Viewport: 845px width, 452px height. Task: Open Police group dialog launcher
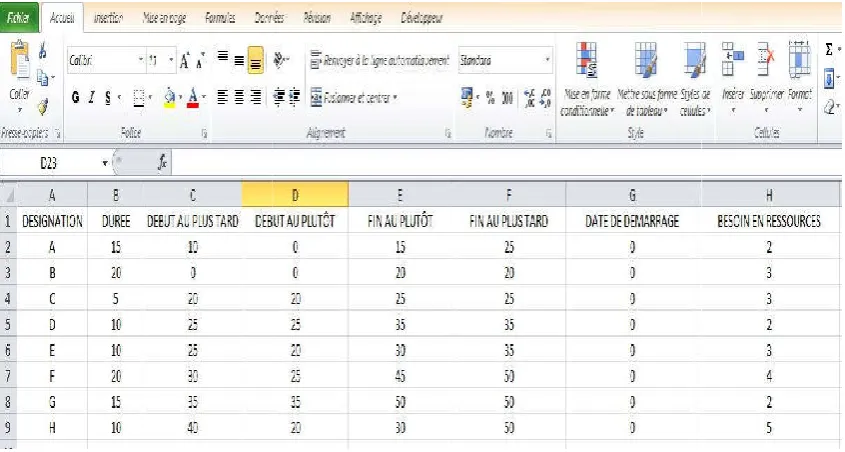click(x=204, y=134)
